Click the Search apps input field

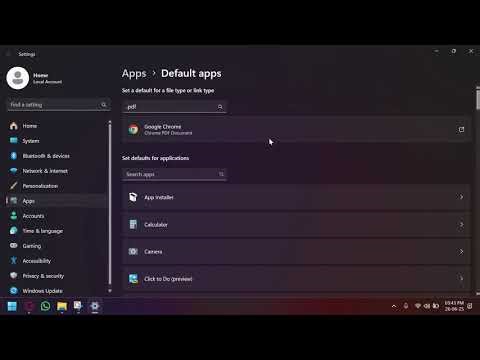pyautogui.click(x=174, y=174)
